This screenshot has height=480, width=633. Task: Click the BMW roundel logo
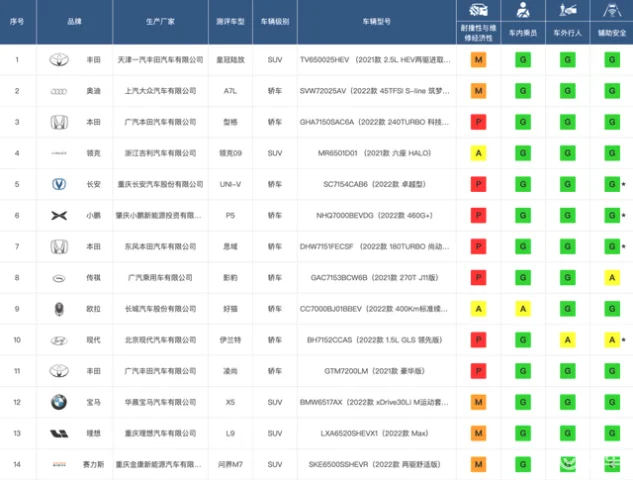point(59,402)
